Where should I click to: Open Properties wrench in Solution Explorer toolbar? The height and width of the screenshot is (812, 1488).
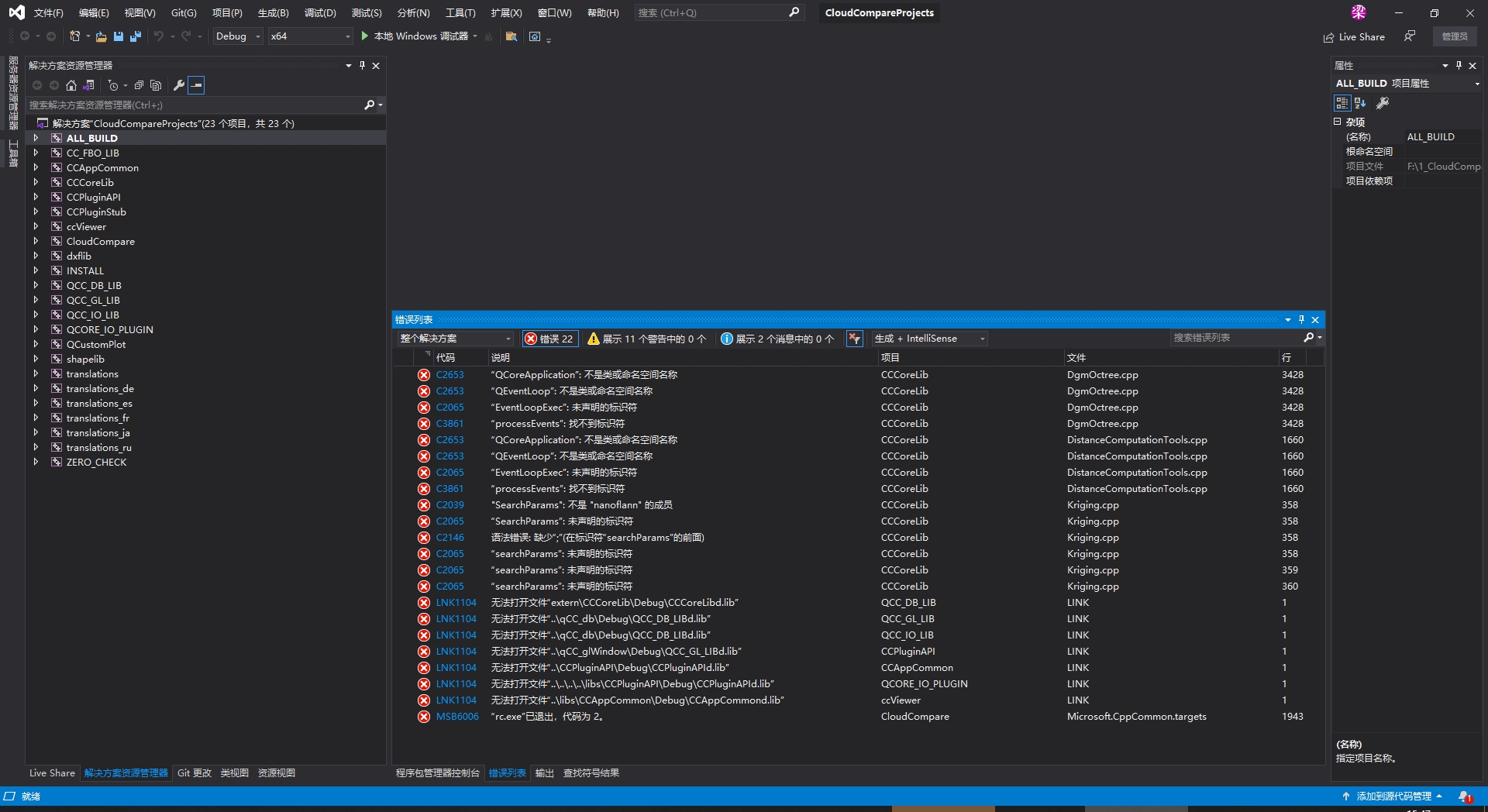click(x=179, y=85)
